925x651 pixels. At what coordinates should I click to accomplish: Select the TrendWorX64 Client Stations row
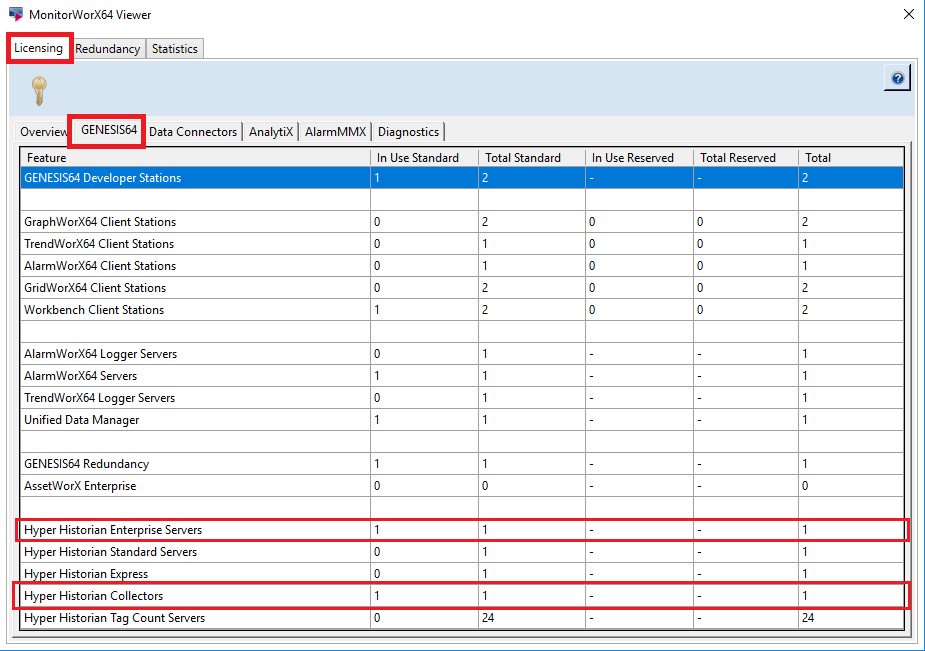pyautogui.click(x=462, y=244)
